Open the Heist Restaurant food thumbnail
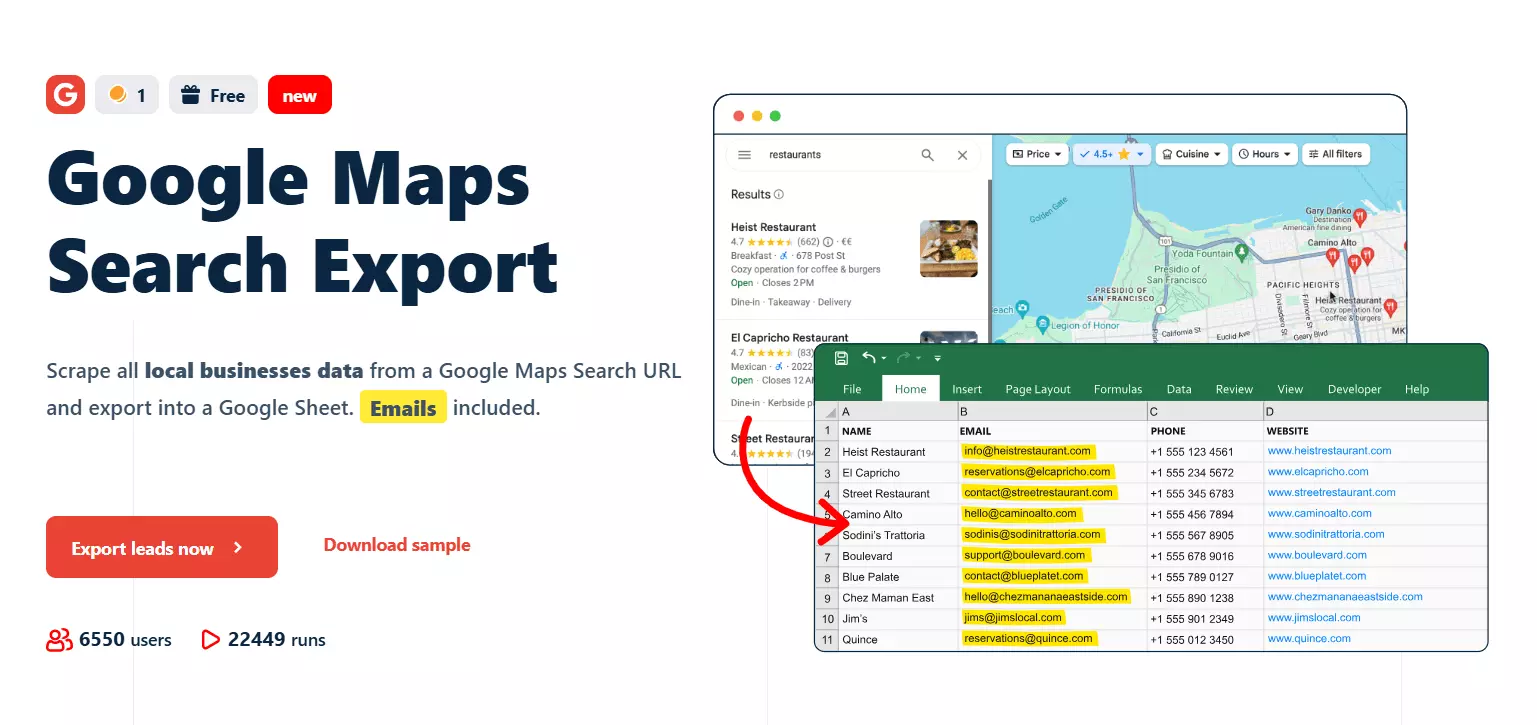The height and width of the screenshot is (725, 1537). pos(948,248)
